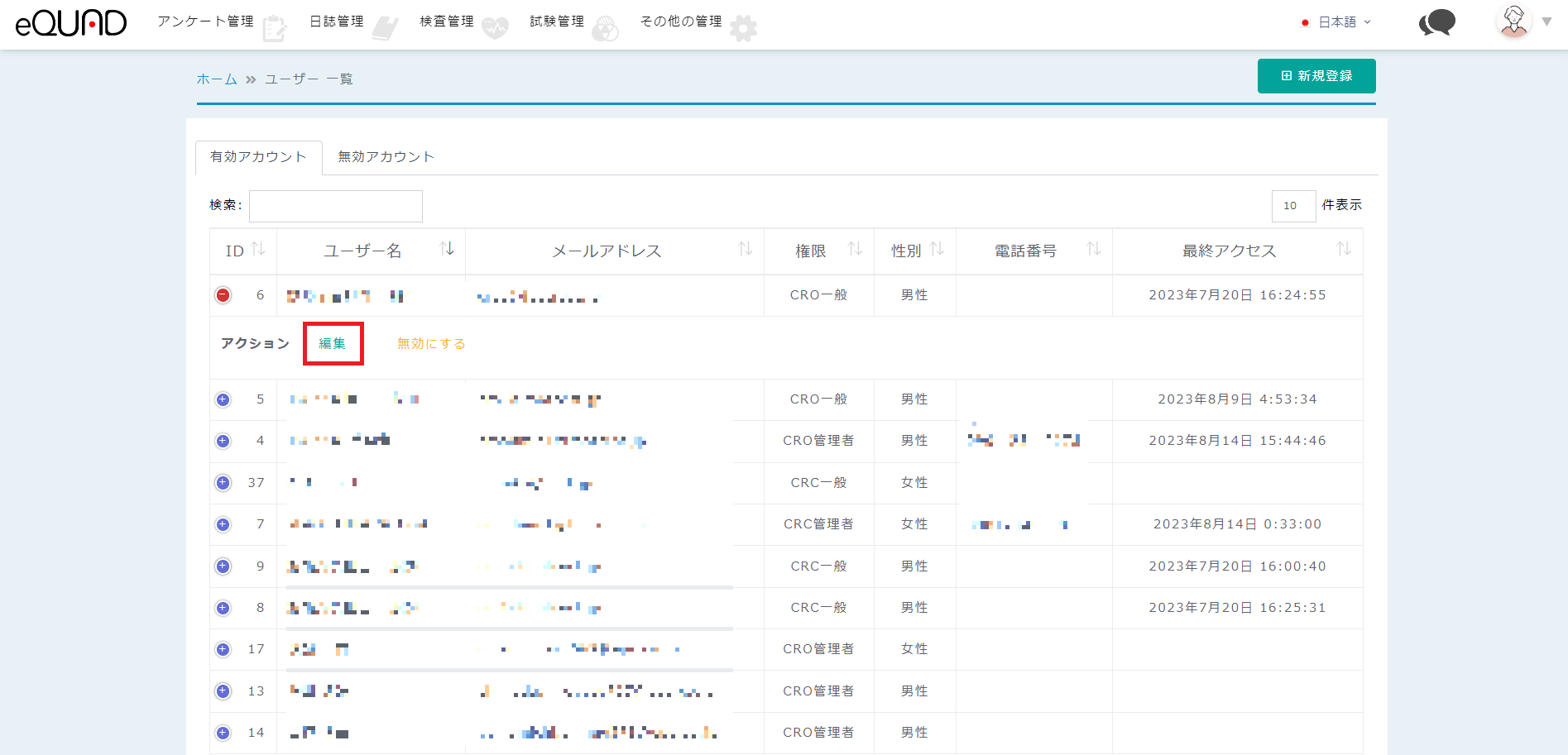Switch to the 無効アカウント tab
The width and height of the screenshot is (1568, 755).
click(386, 157)
